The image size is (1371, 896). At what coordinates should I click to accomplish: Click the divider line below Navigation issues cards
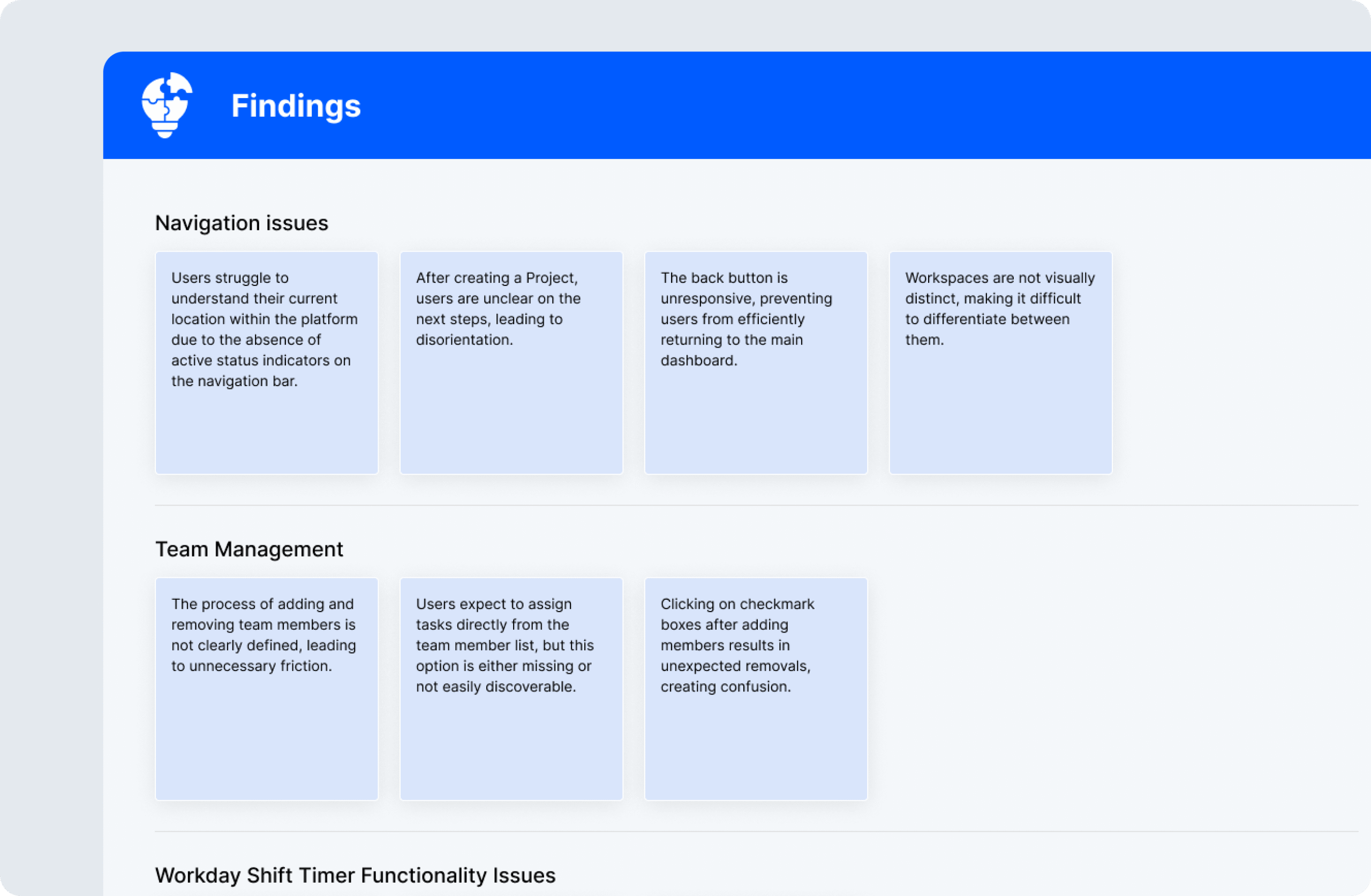click(x=756, y=506)
